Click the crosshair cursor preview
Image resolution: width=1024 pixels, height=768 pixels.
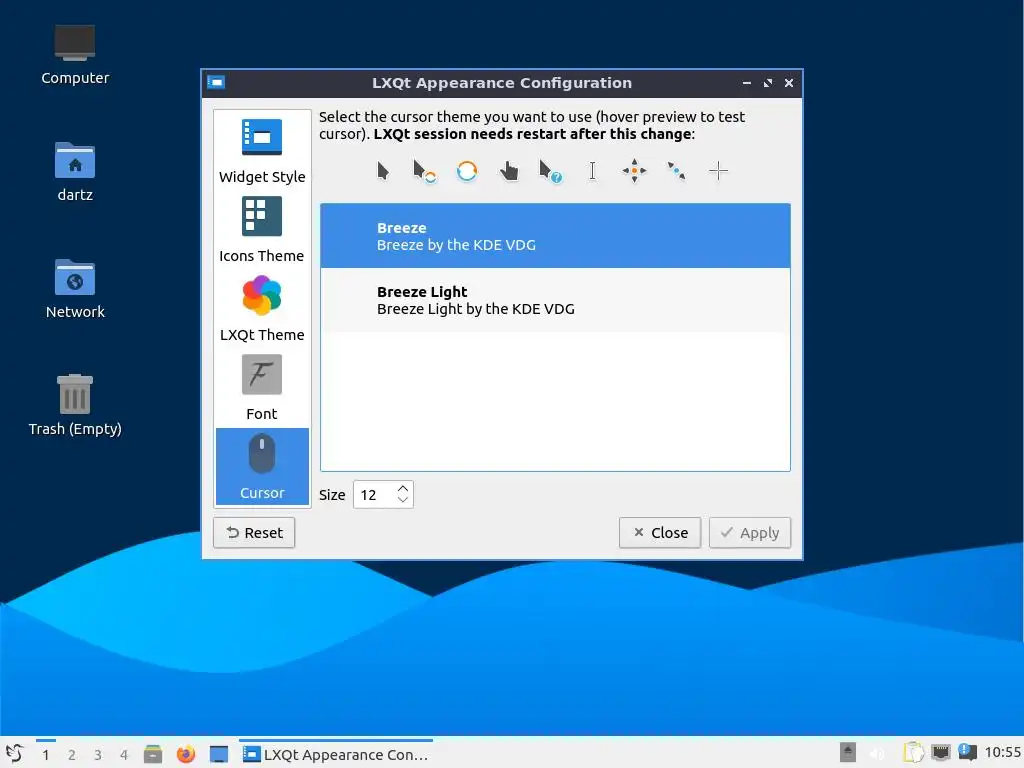click(718, 171)
